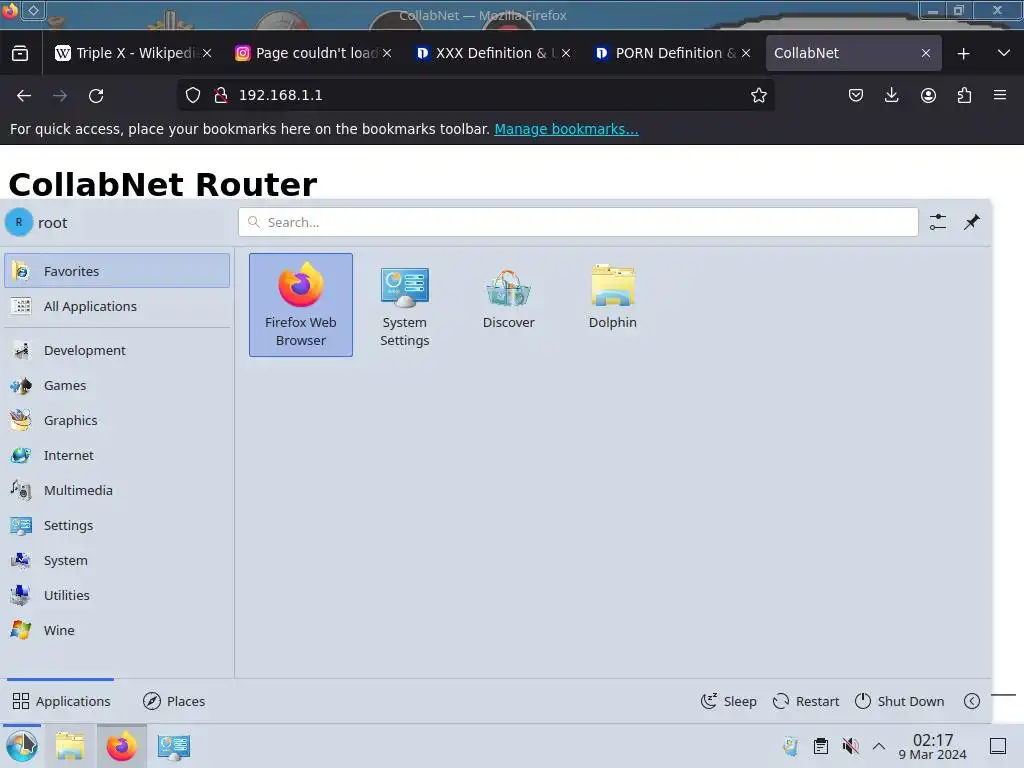Restart the computer
1024x768 pixels.
805,701
